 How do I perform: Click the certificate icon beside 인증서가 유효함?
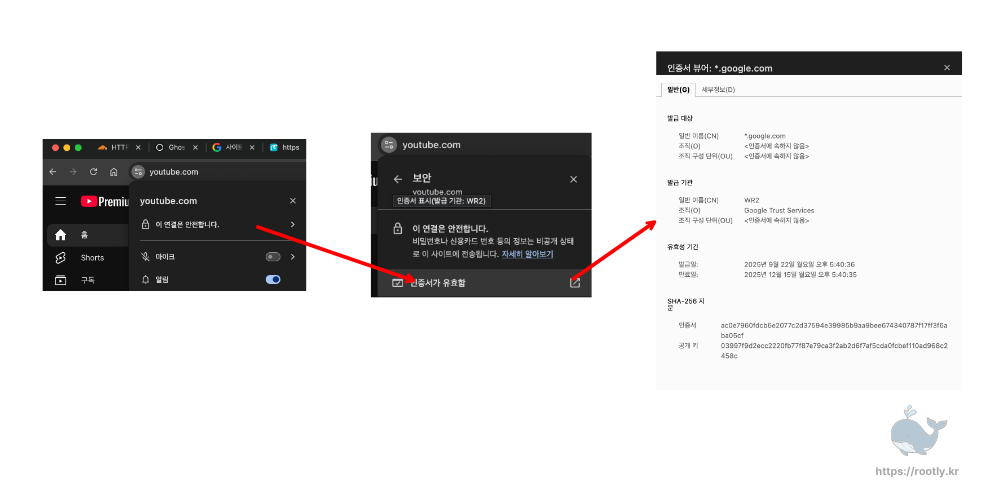[397, 283]
